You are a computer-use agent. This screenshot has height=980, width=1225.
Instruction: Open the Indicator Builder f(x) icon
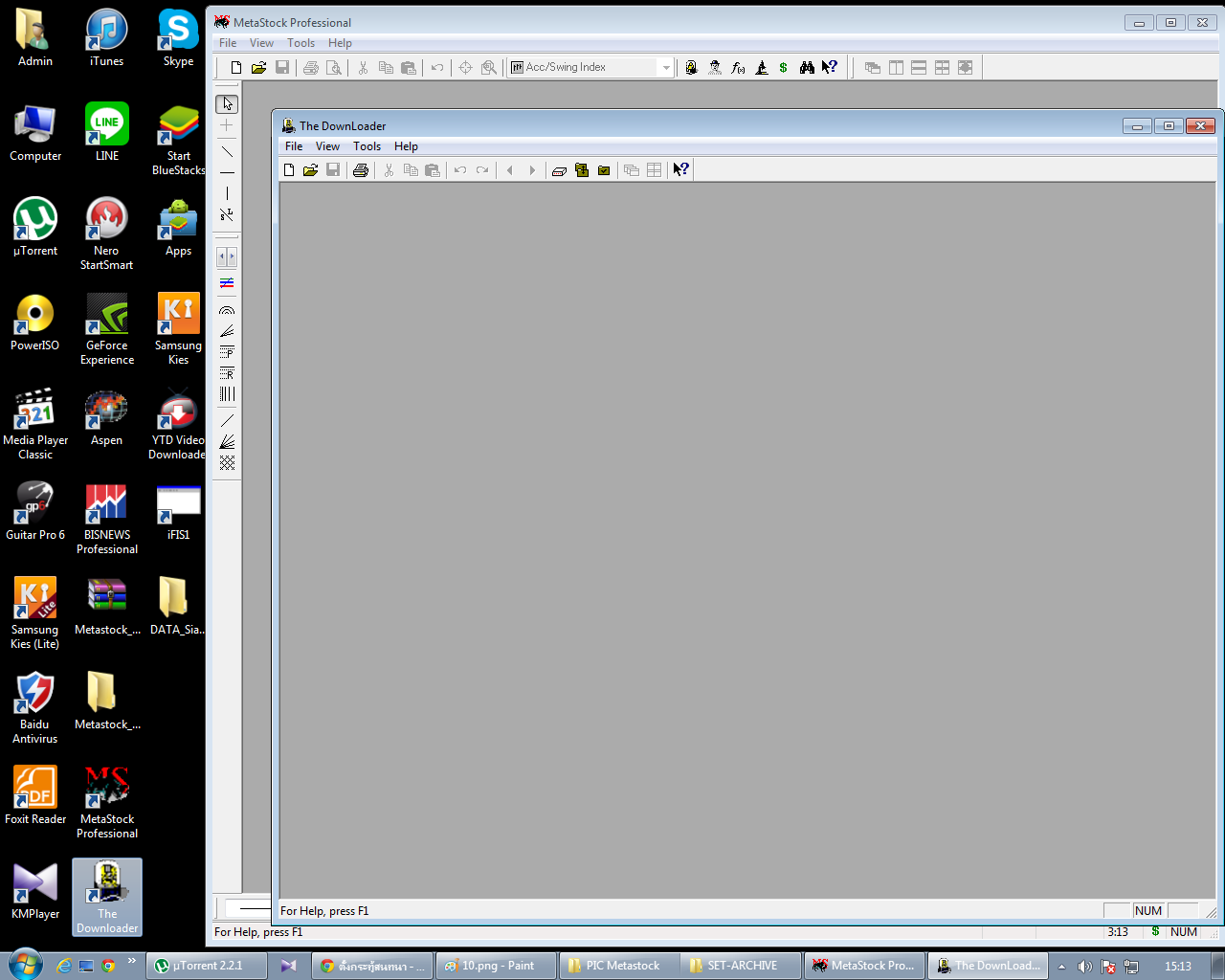[738, 68]
